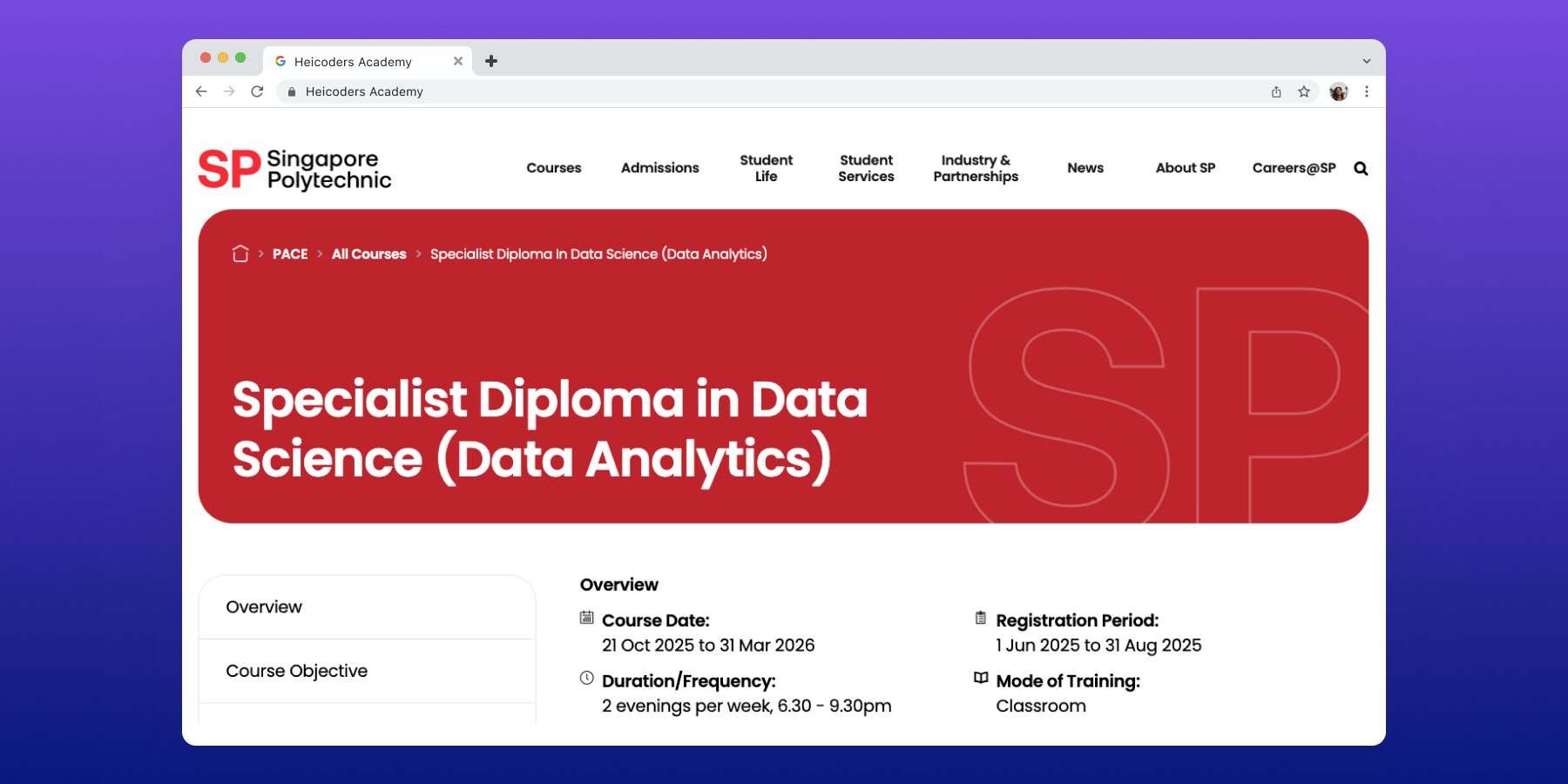Viewport: 1568px width, 784px height.
Task: Click the calendar icon beside Course Date
Action: [x=587, y=617]
